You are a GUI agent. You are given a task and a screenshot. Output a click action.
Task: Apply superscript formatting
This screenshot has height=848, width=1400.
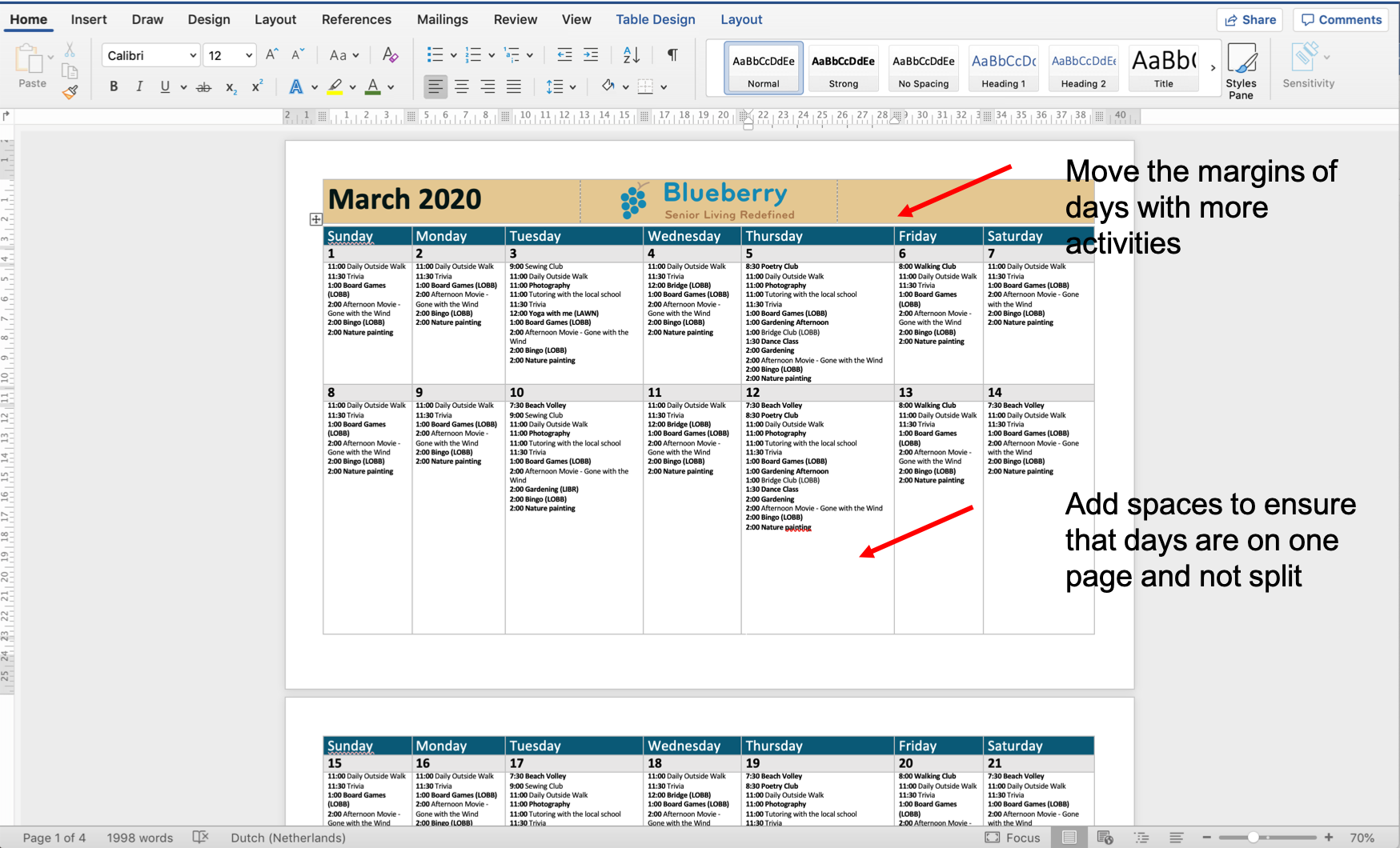[257, 86]
